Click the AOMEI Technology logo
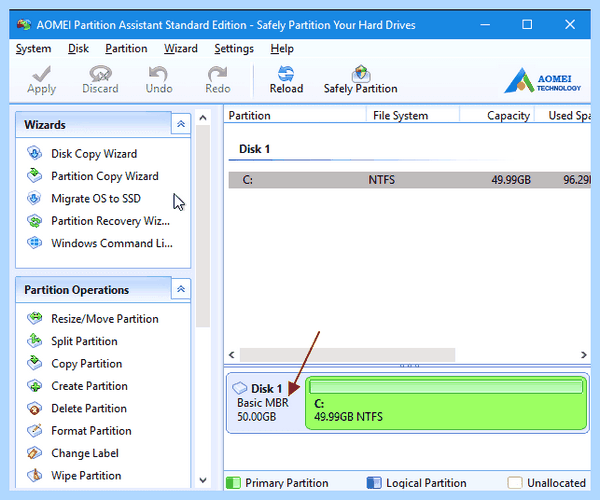The width and height of the screenshot is (600, 500). [542, 81]
